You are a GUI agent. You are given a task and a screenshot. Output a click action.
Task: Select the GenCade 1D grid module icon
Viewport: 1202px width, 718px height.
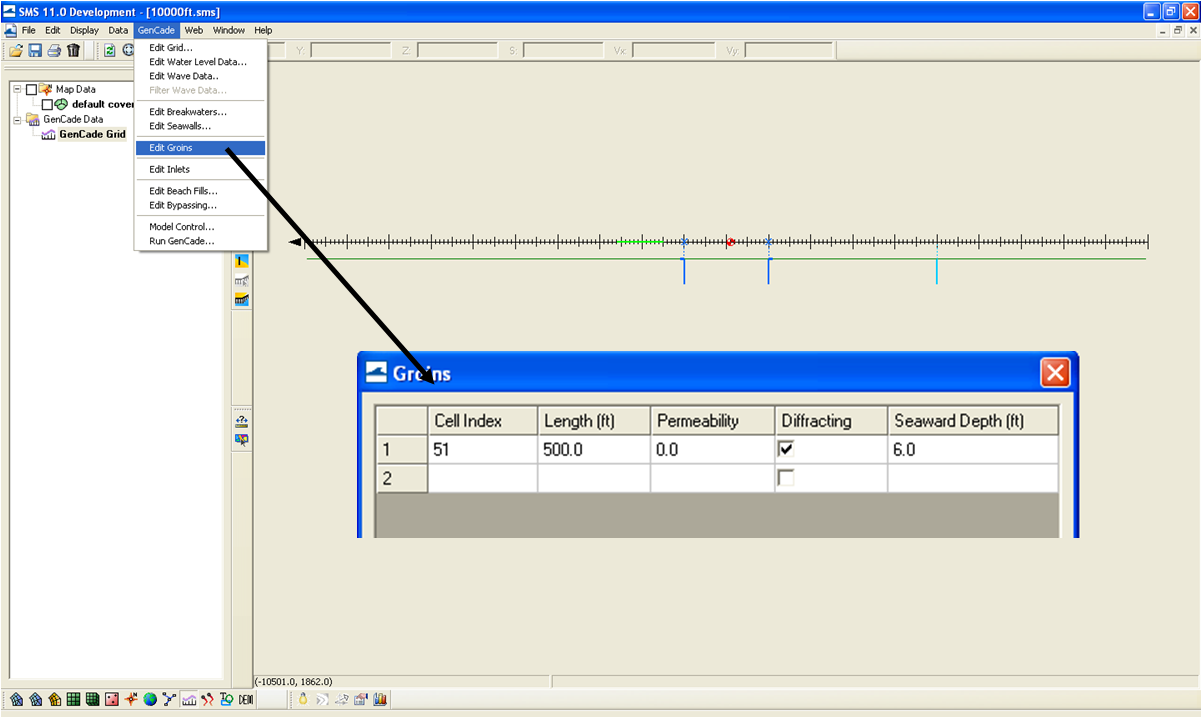189,700
